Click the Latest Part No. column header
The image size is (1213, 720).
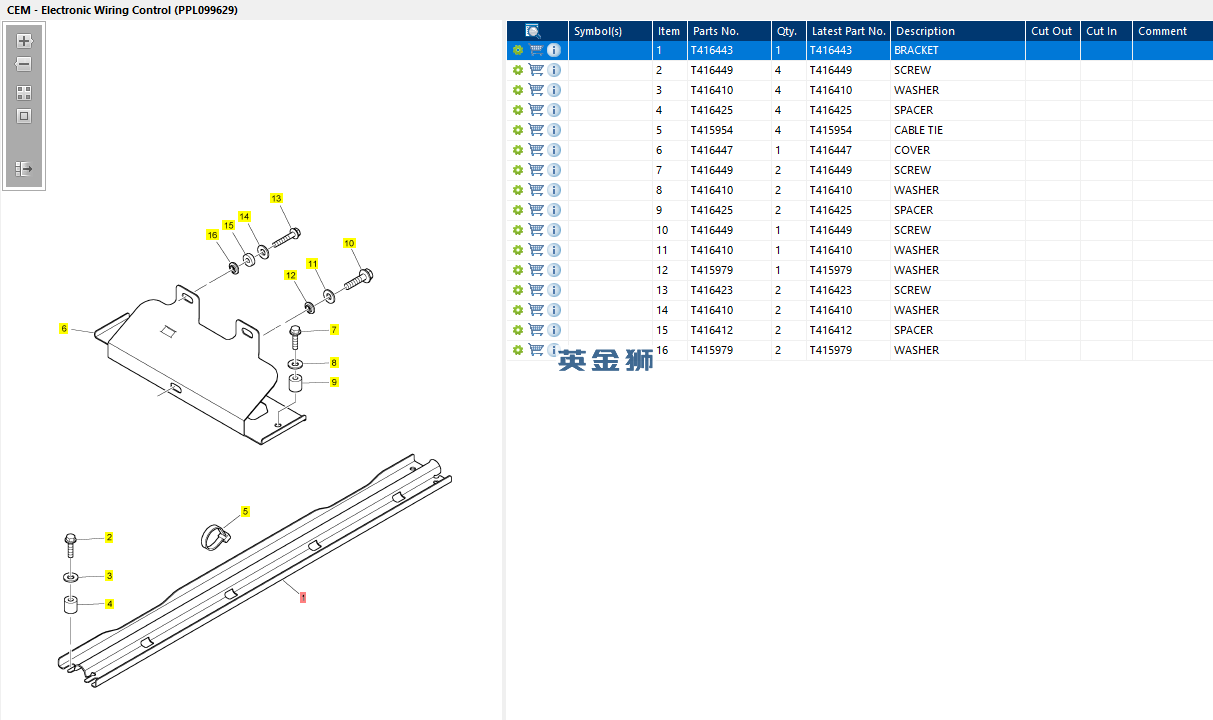848,31
